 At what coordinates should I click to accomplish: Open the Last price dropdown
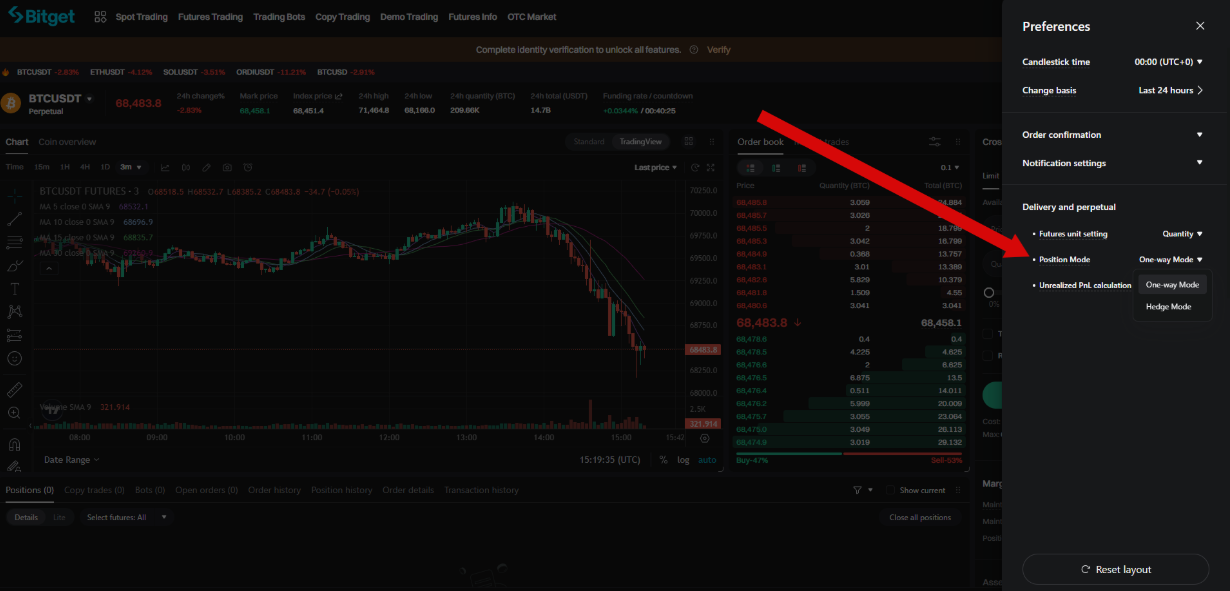pyautogui.click(x=655, y=167)
